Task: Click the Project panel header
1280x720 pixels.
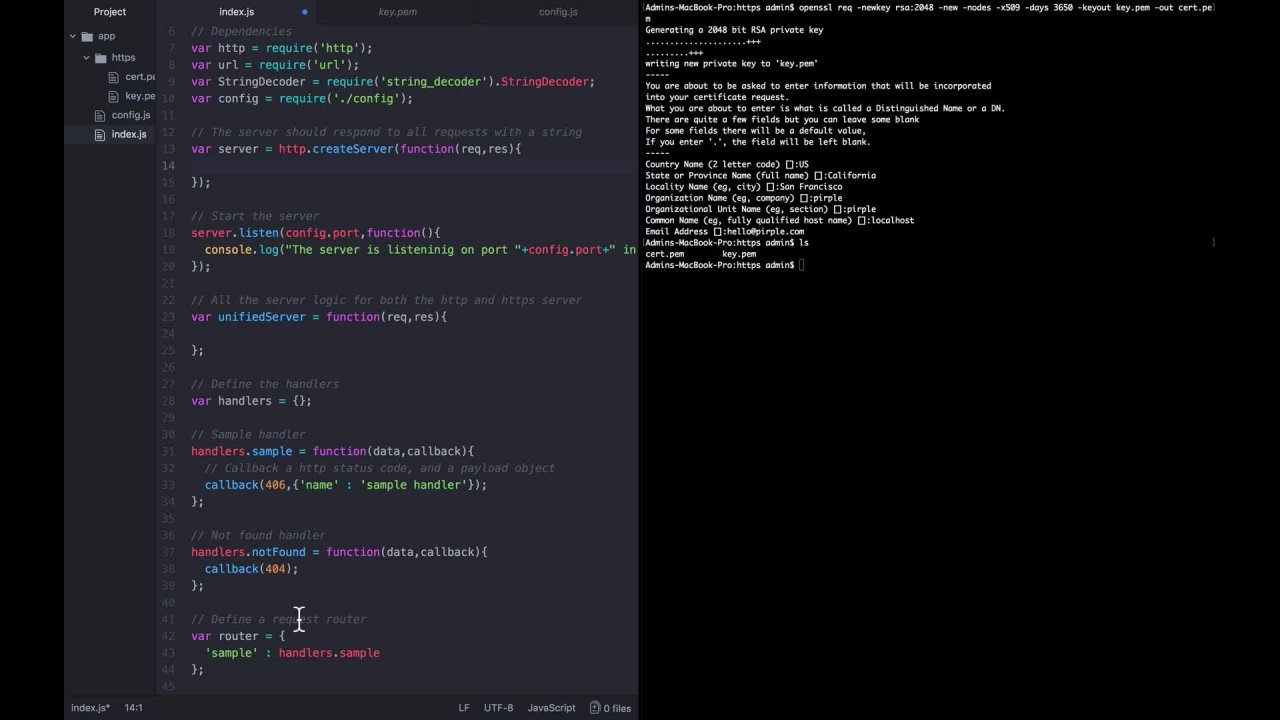Action: pyautogui.click(x=110, y=12)
